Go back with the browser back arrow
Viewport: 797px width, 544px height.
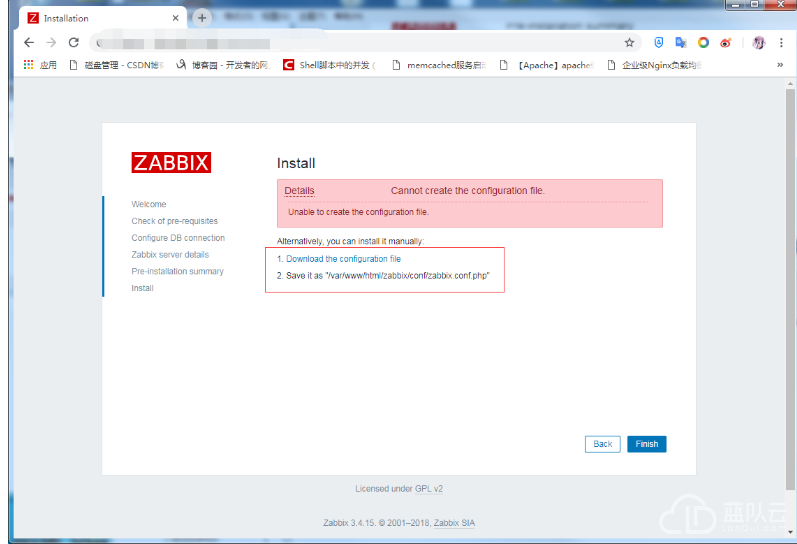point(29,43)
